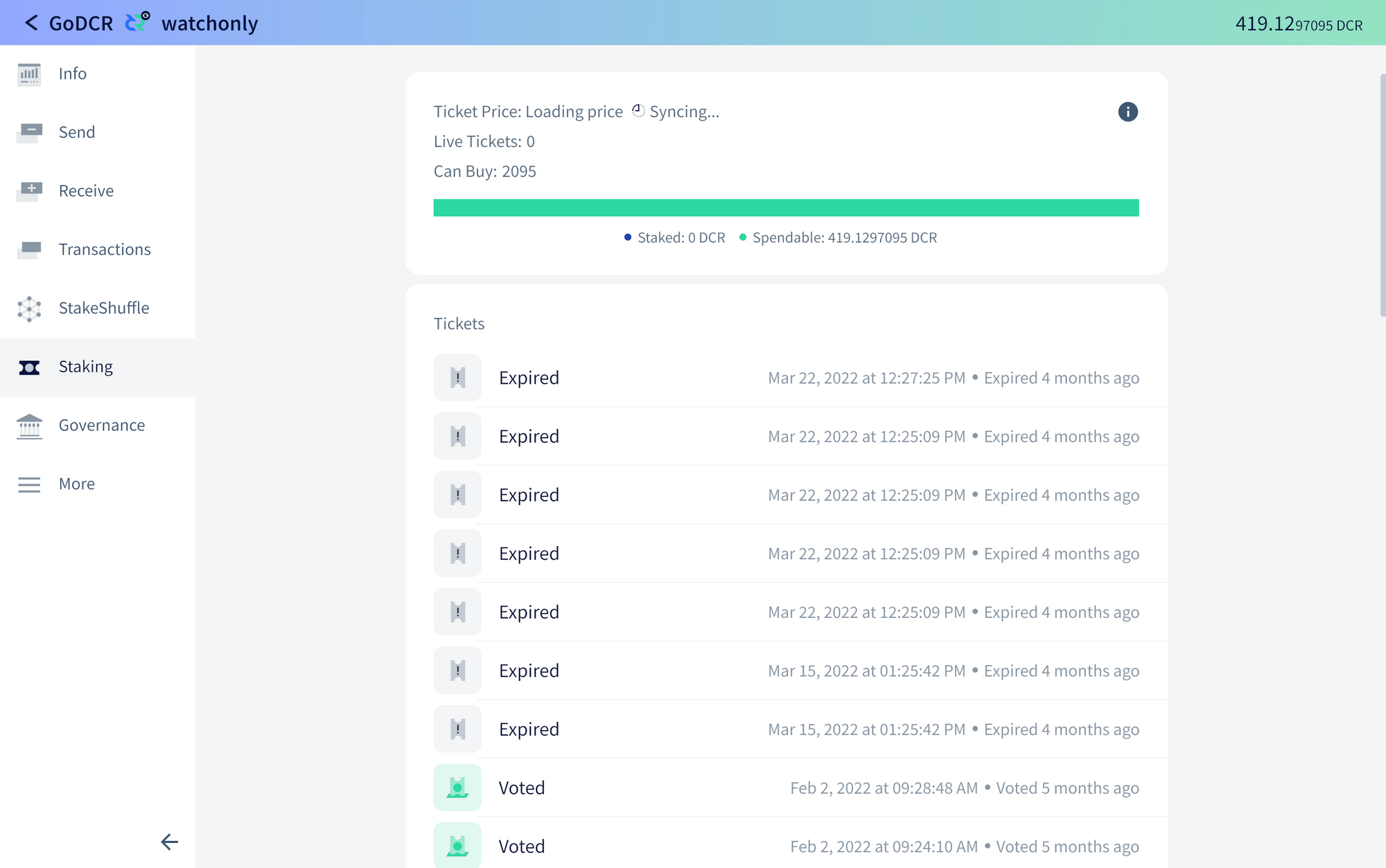Click the watchonly wallet name

tap(209, 24)
